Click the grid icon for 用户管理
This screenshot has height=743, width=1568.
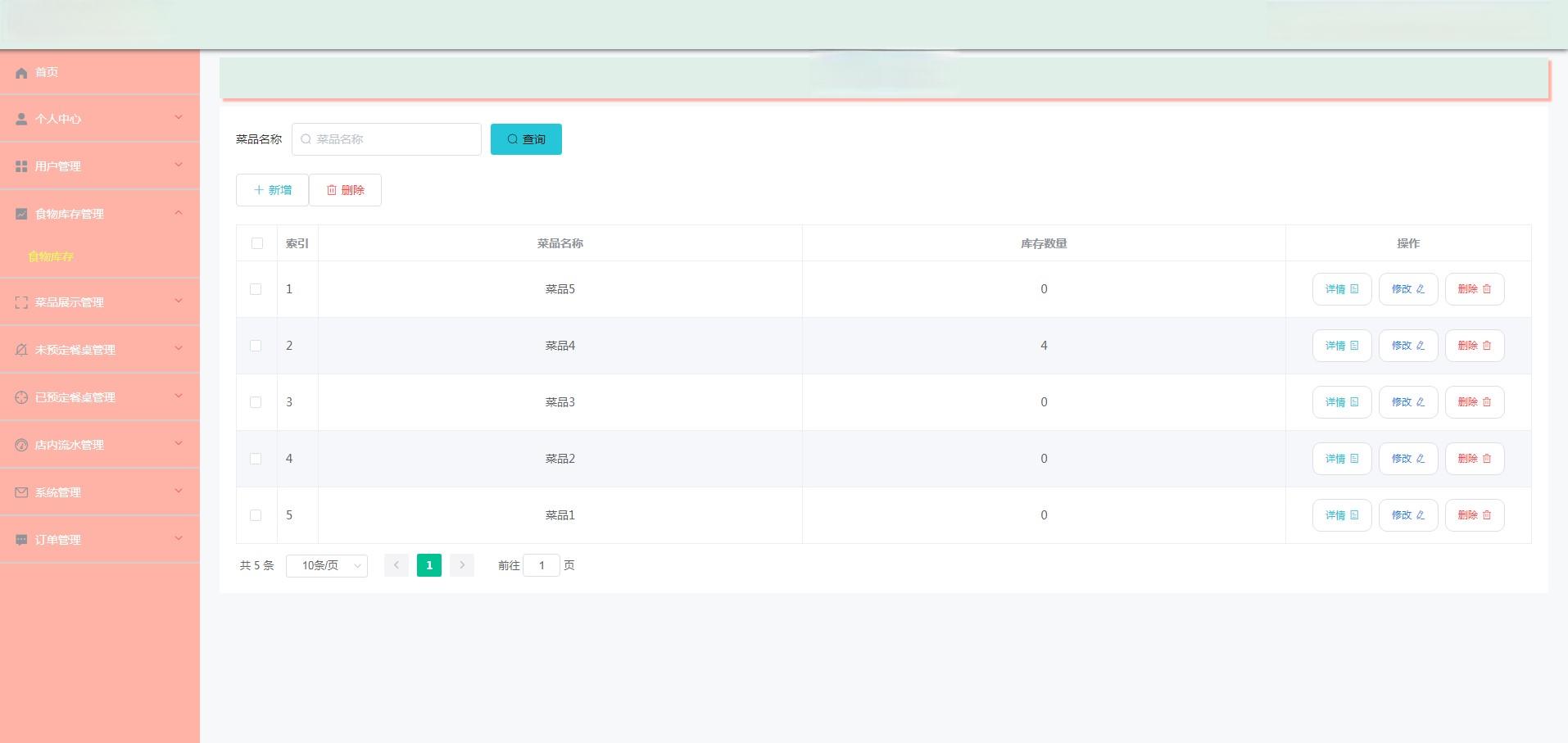point(21,167)
